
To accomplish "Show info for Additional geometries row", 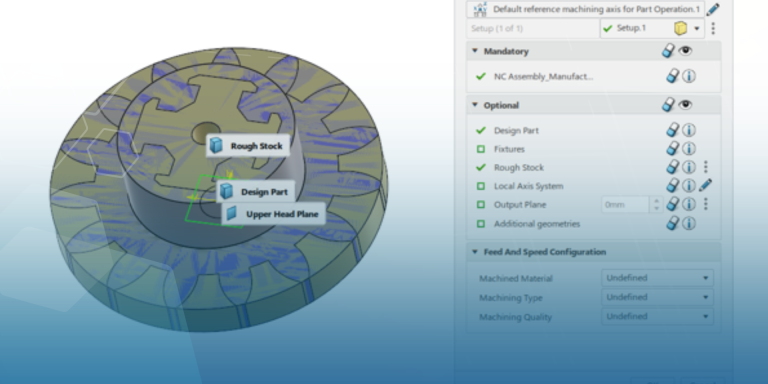I will point(689,224).
